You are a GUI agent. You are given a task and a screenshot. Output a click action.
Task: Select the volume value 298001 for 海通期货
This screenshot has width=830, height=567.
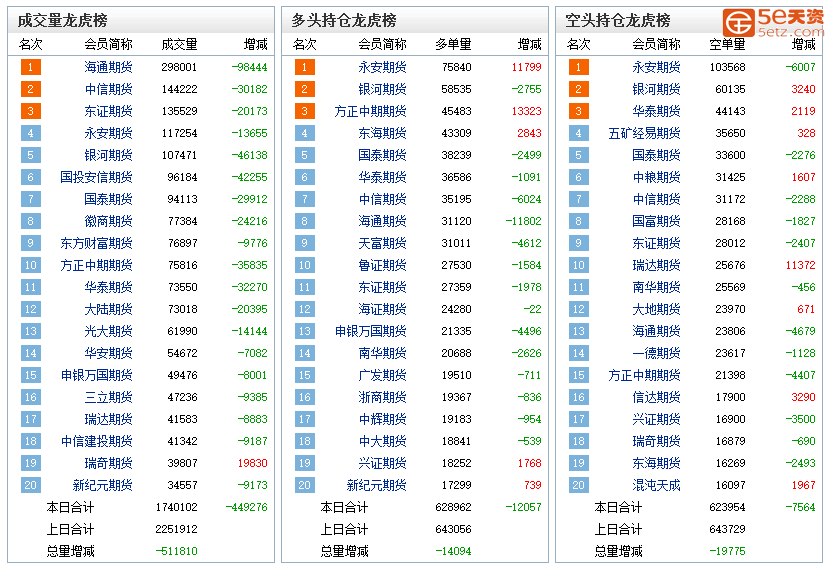[x=179, y=67]
